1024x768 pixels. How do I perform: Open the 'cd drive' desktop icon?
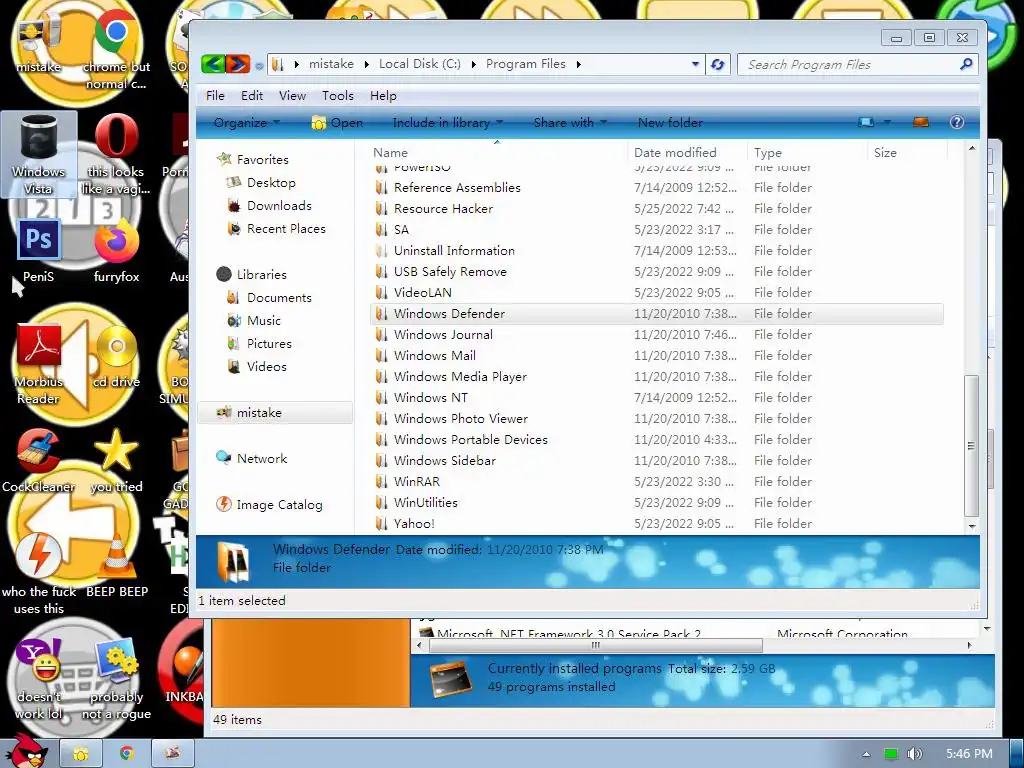pos(116,356)
